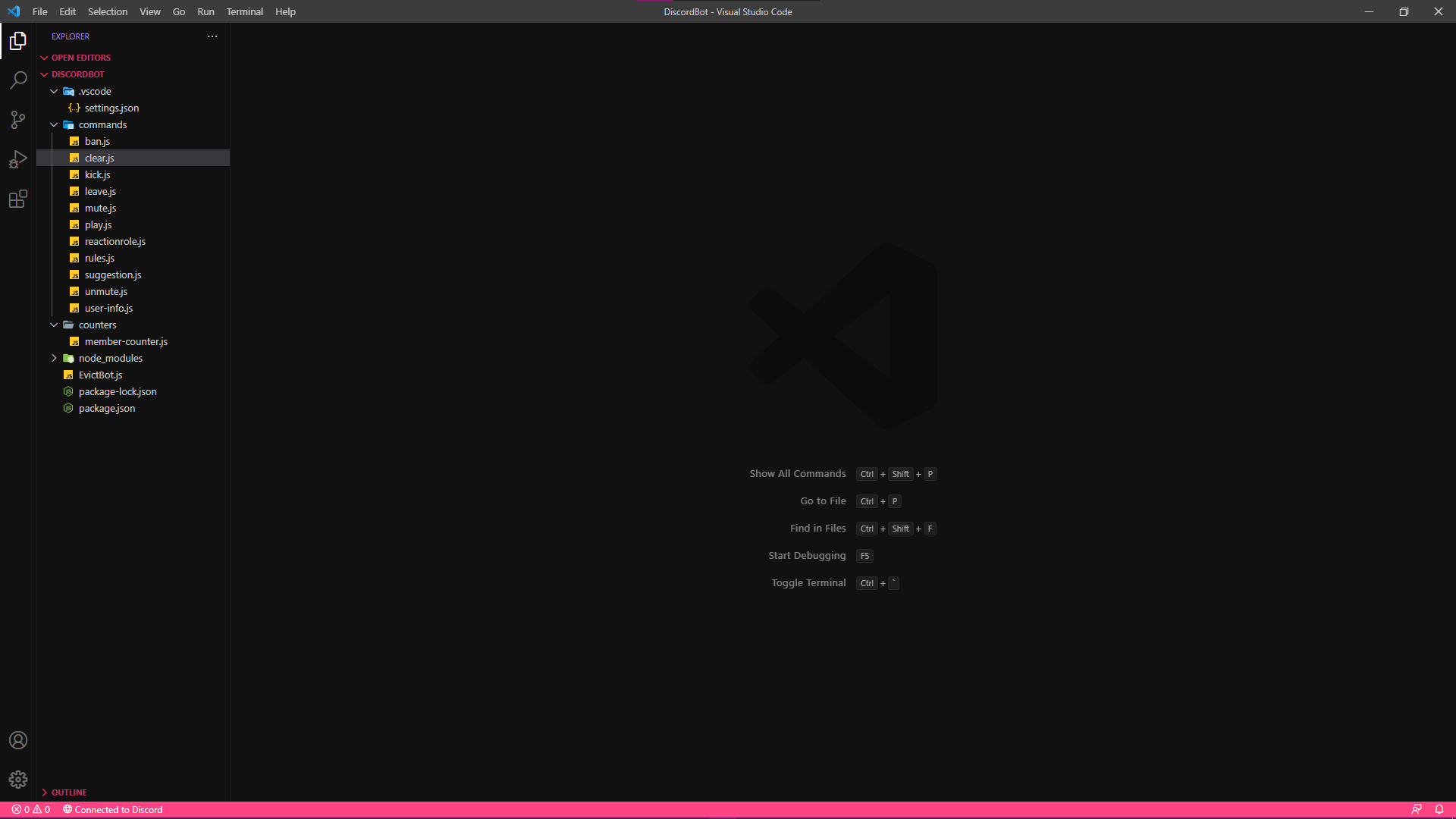Expand the OUTLINE section
1456x819 pixels.
[x=45, y=792]
